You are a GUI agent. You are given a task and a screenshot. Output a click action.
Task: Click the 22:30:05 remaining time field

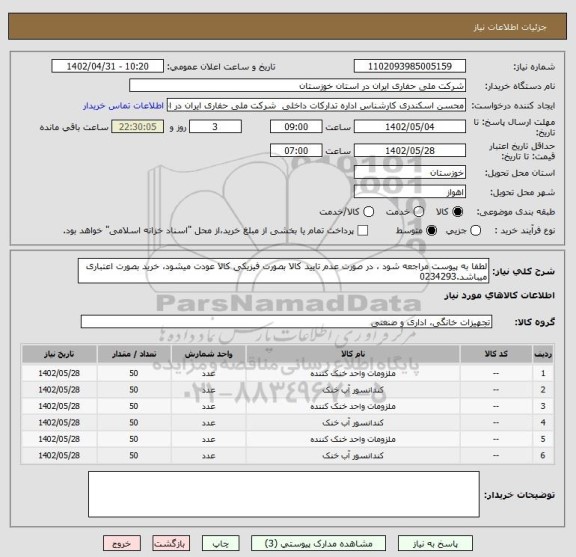138,127
